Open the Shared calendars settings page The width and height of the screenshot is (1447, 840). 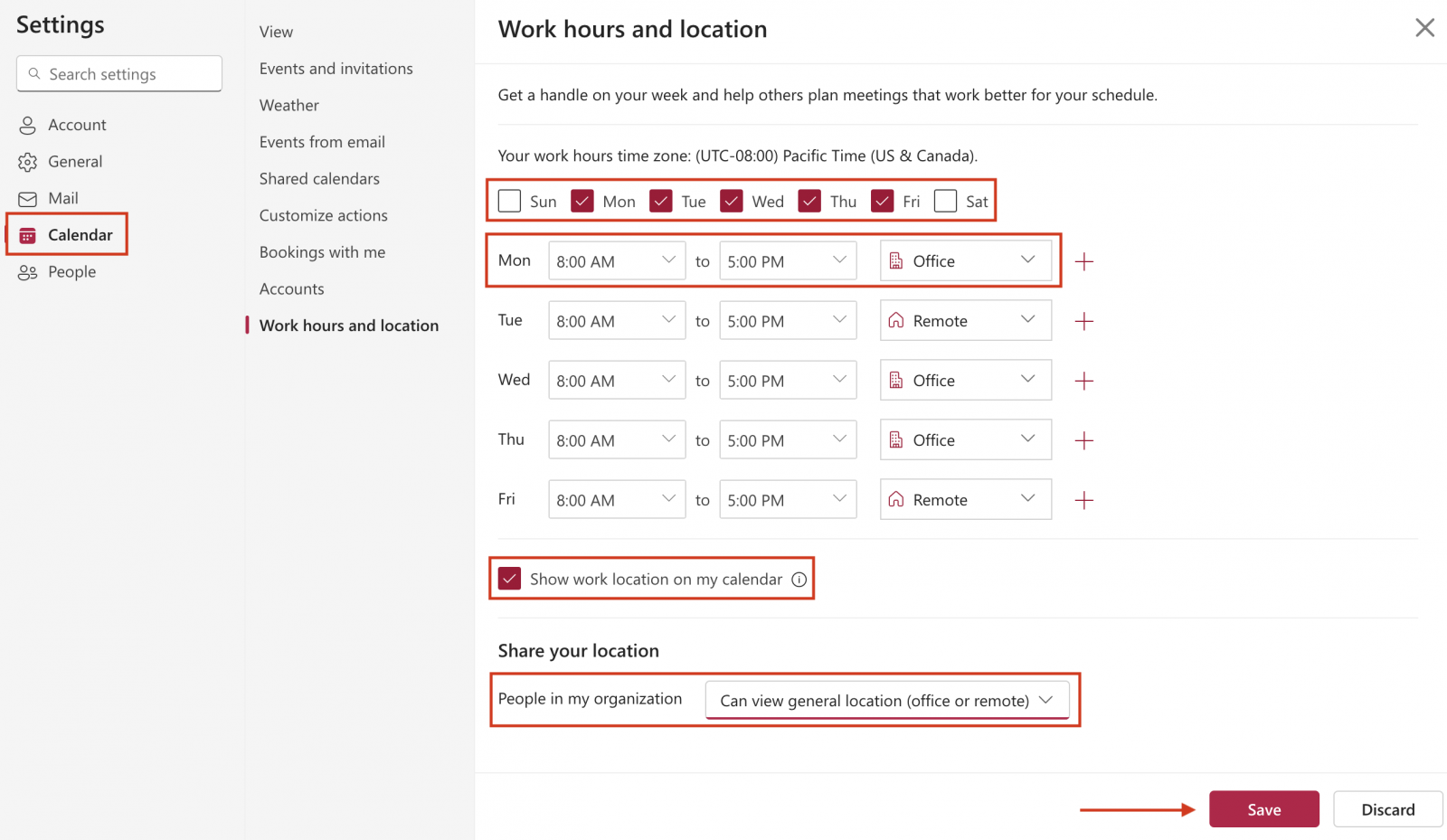319,178
